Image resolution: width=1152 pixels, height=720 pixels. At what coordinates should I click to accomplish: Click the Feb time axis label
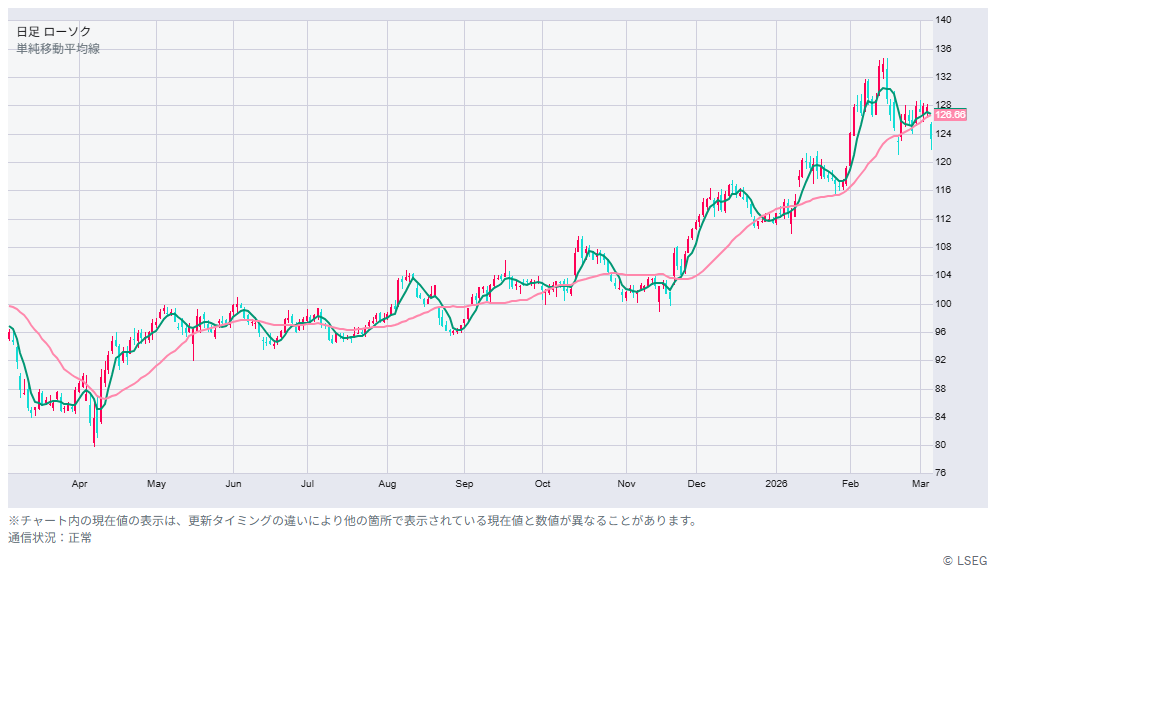tap(850, 484)
